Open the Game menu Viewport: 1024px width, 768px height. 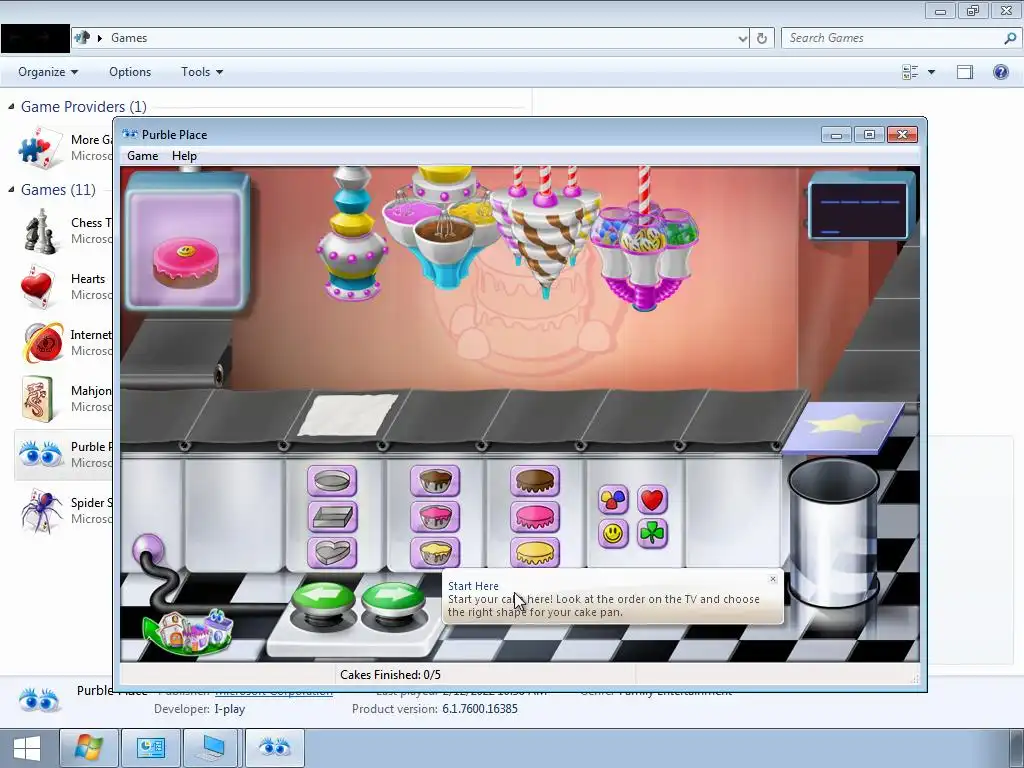point(142,156)
